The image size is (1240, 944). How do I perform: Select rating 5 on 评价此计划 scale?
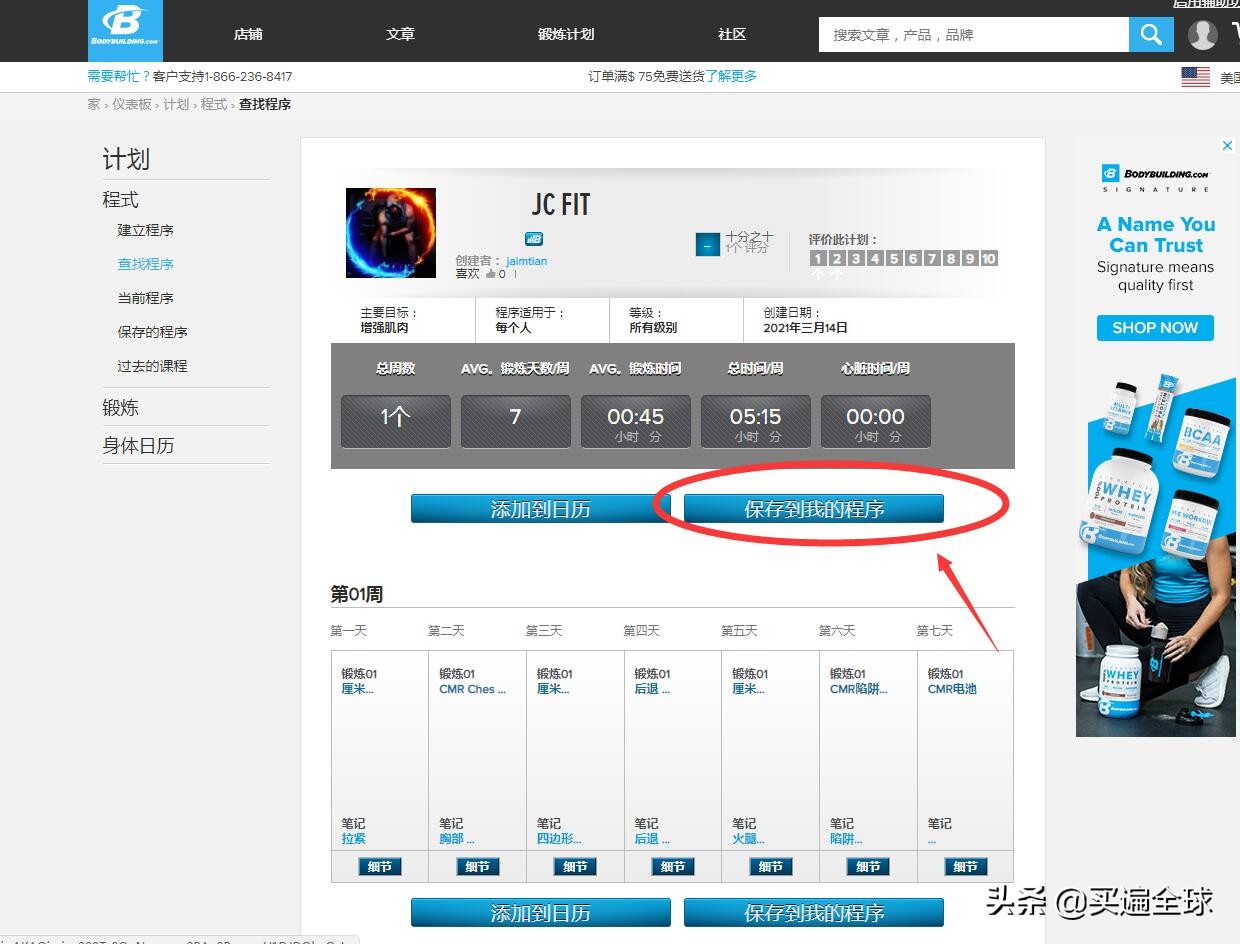click(894, 257)
